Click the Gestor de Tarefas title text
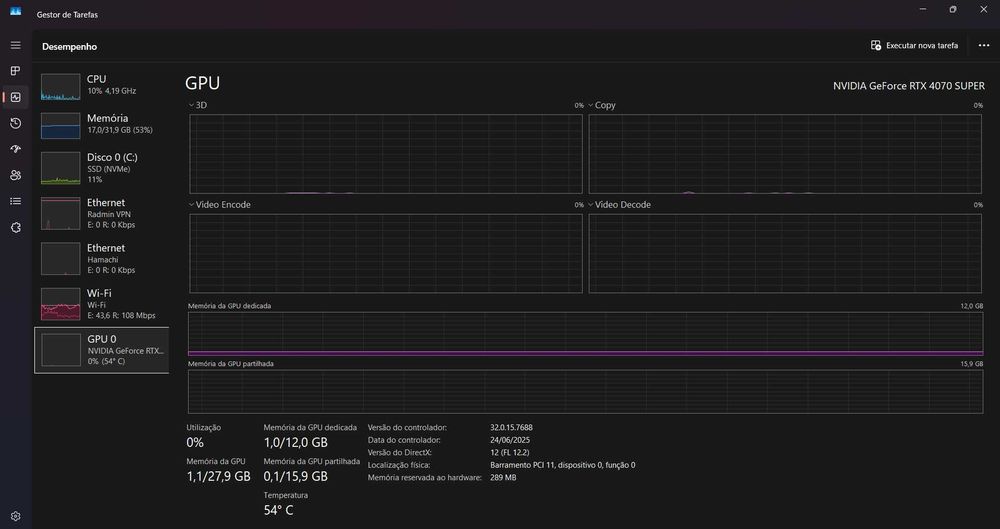Viewport: 1000px width, 529px height. point(67,15)
